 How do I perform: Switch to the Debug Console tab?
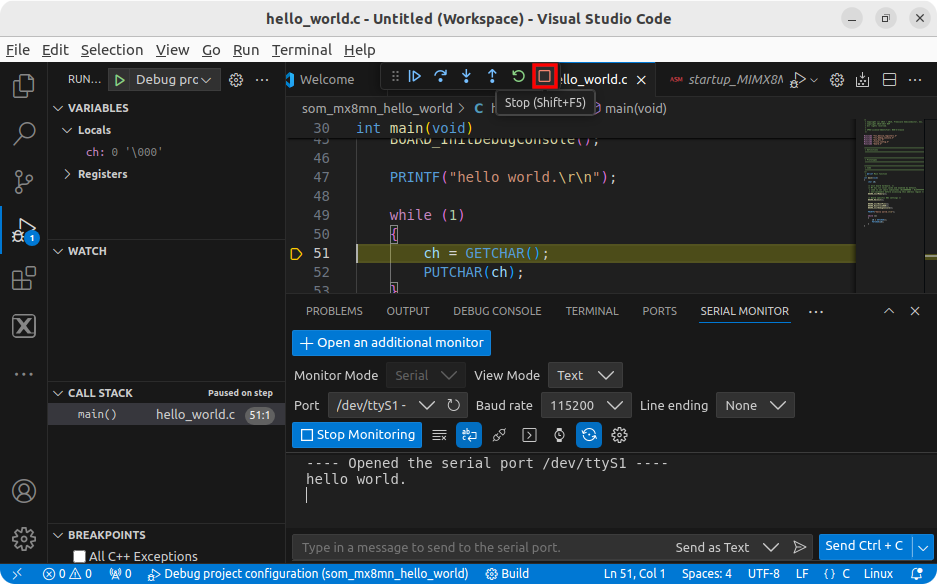pyautogui.click(x=497, y=311)
